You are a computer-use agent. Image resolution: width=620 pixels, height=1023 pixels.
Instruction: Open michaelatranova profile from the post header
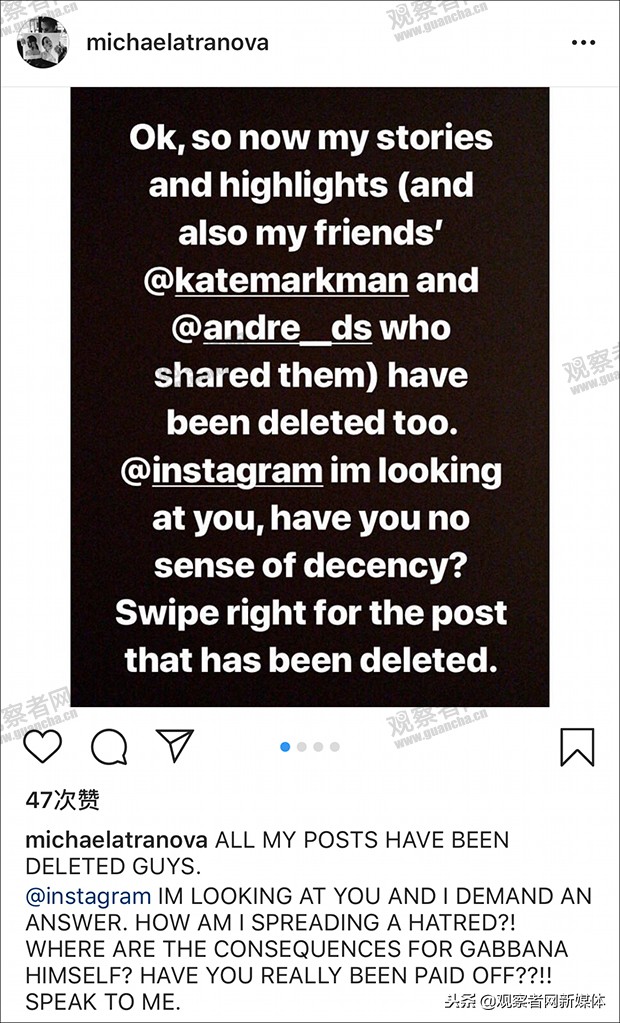[177, 44]
